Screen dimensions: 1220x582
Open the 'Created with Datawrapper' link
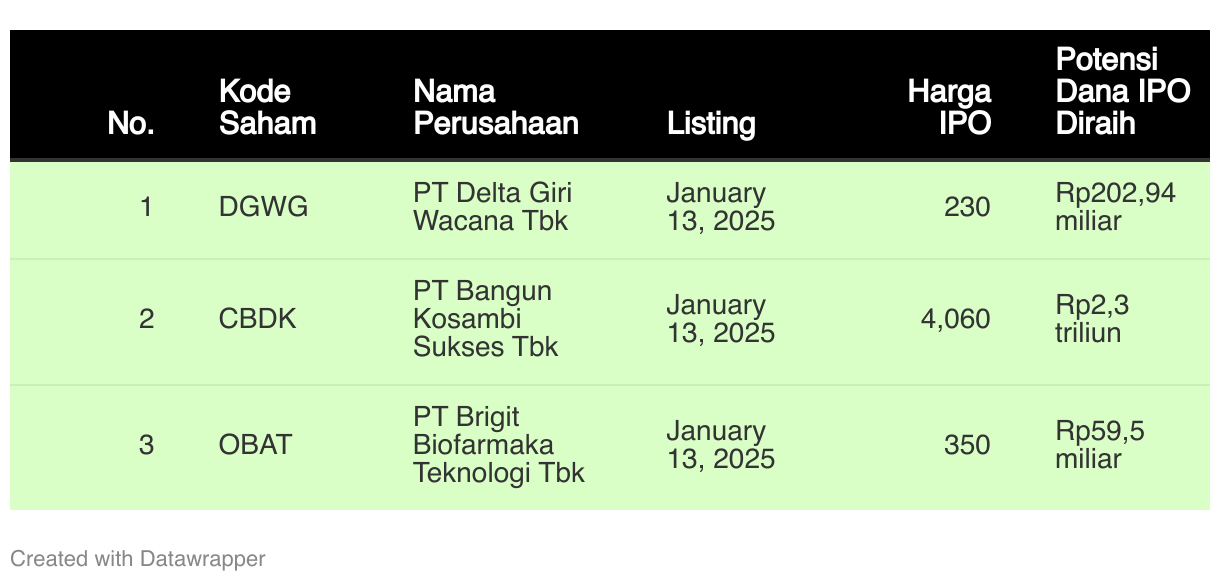138,559
